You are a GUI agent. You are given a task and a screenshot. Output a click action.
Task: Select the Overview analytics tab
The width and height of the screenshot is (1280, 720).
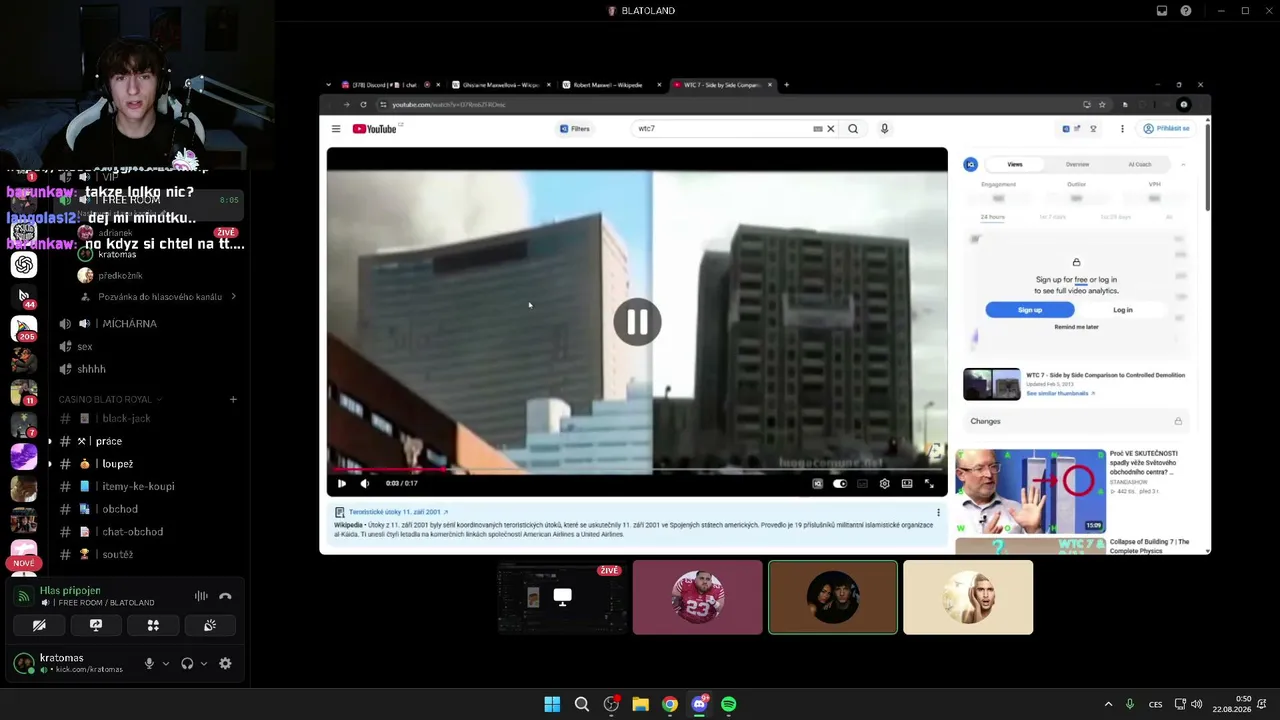(x=1077, y=164)
